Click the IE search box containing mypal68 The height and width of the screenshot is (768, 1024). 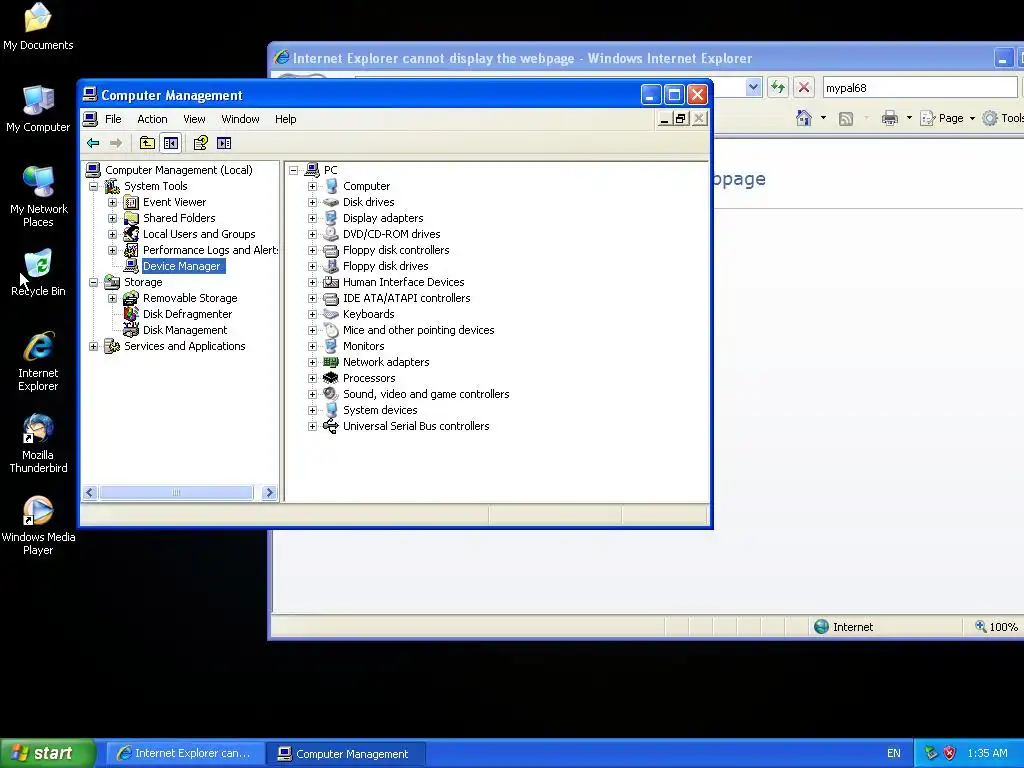click(x=920, y=88)
